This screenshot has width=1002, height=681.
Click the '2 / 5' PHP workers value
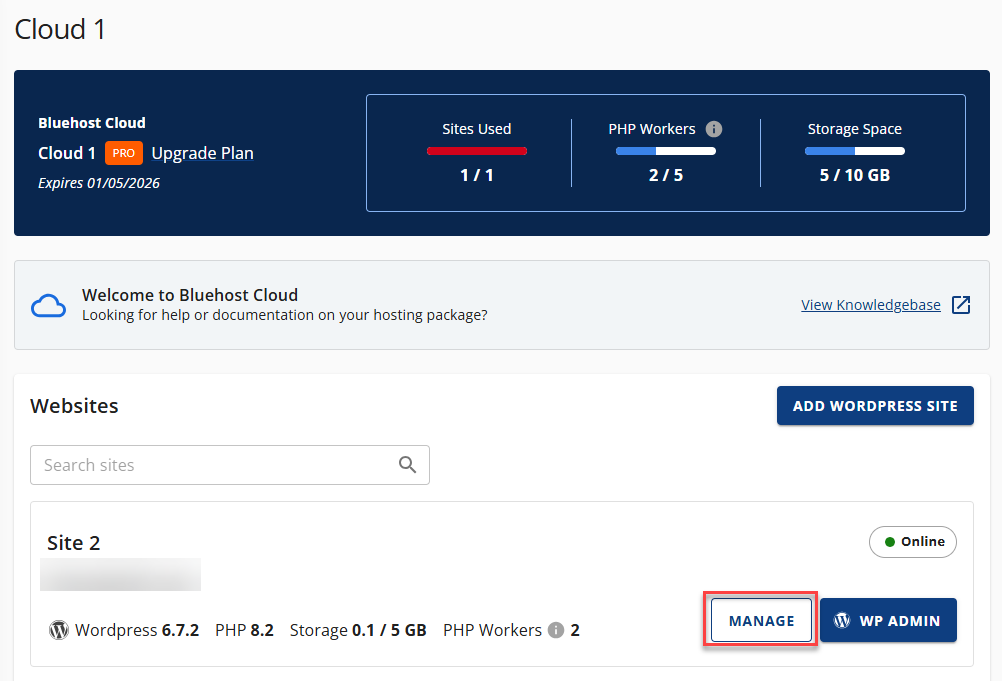666,175
